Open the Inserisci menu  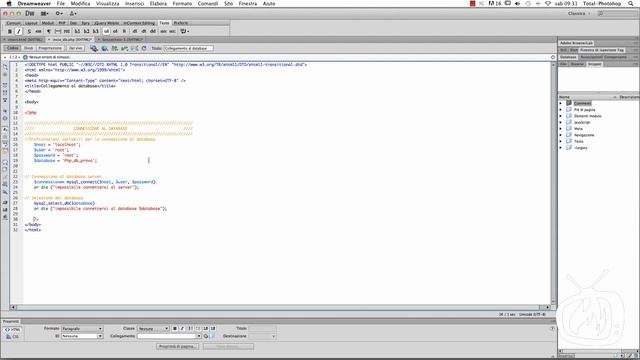pyautogui.click(x=134, y=3)
